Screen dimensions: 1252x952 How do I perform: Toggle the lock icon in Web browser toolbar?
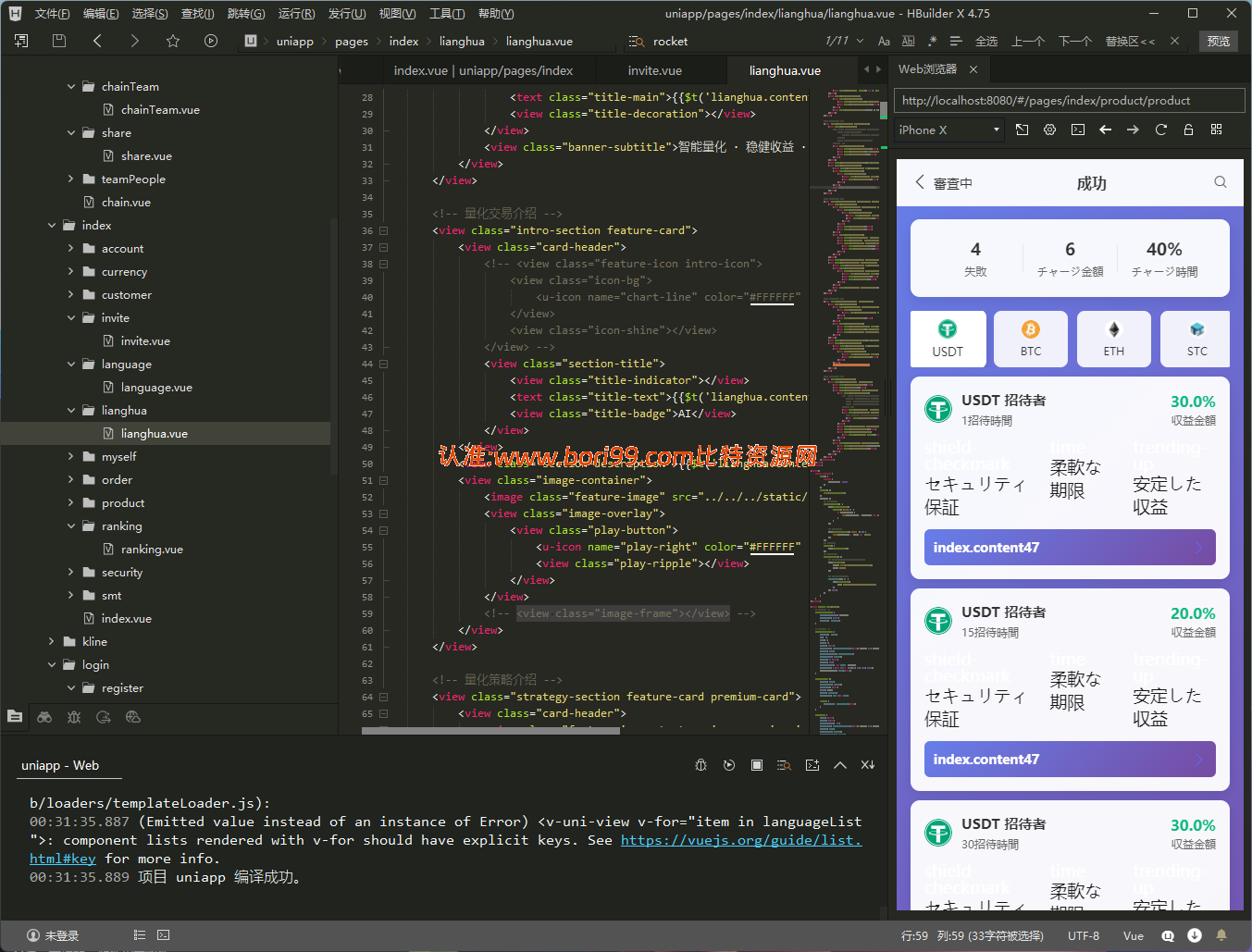[1188, 130]
